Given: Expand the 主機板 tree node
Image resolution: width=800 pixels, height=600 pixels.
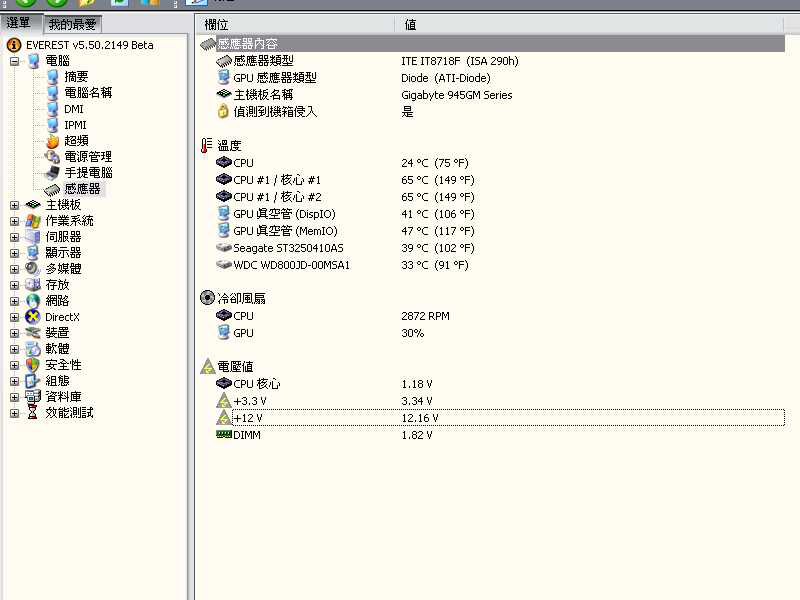Looking at the screenshot, I should [x=15, y=205].
